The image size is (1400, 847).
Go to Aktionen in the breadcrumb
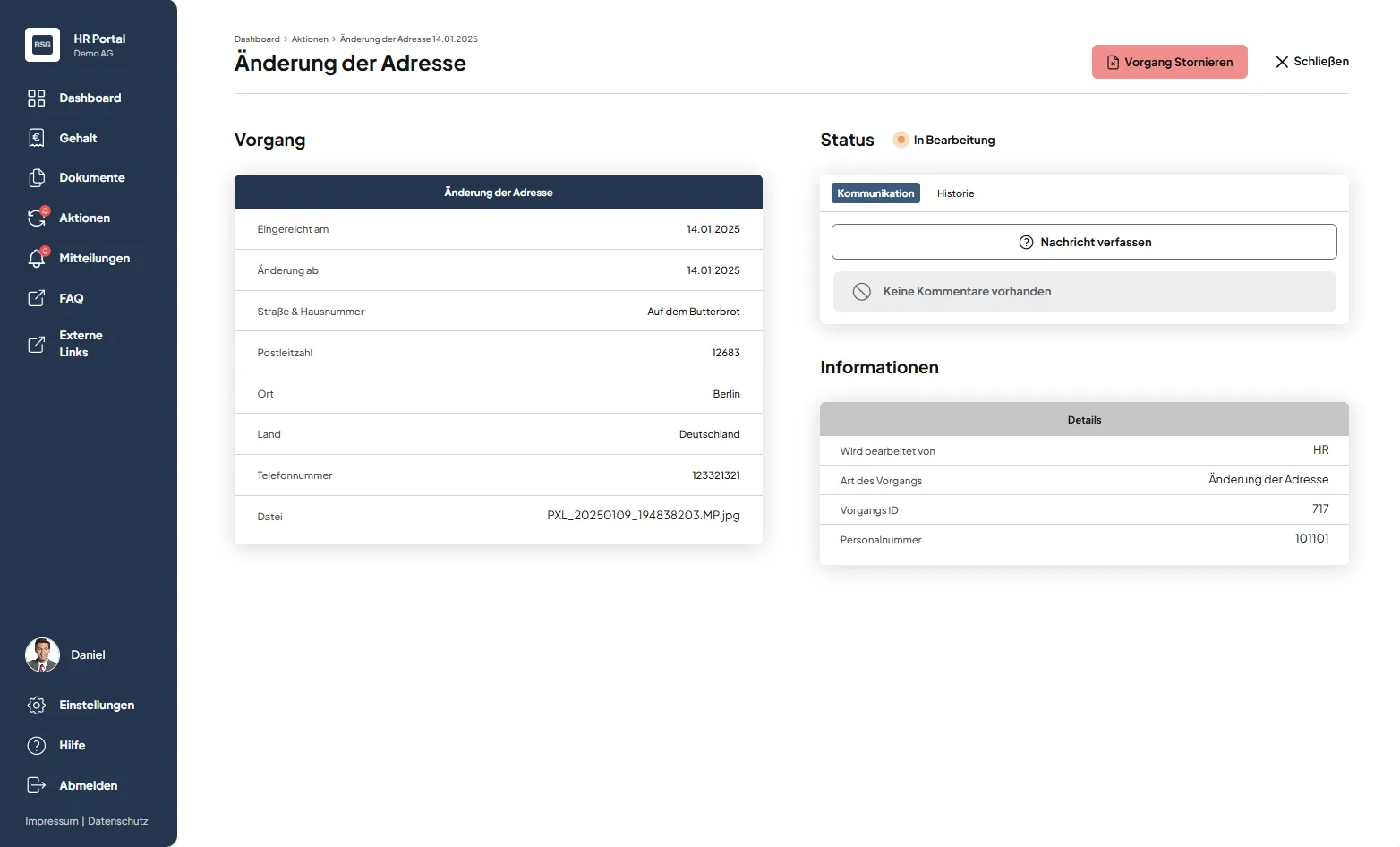coord(310,39)
